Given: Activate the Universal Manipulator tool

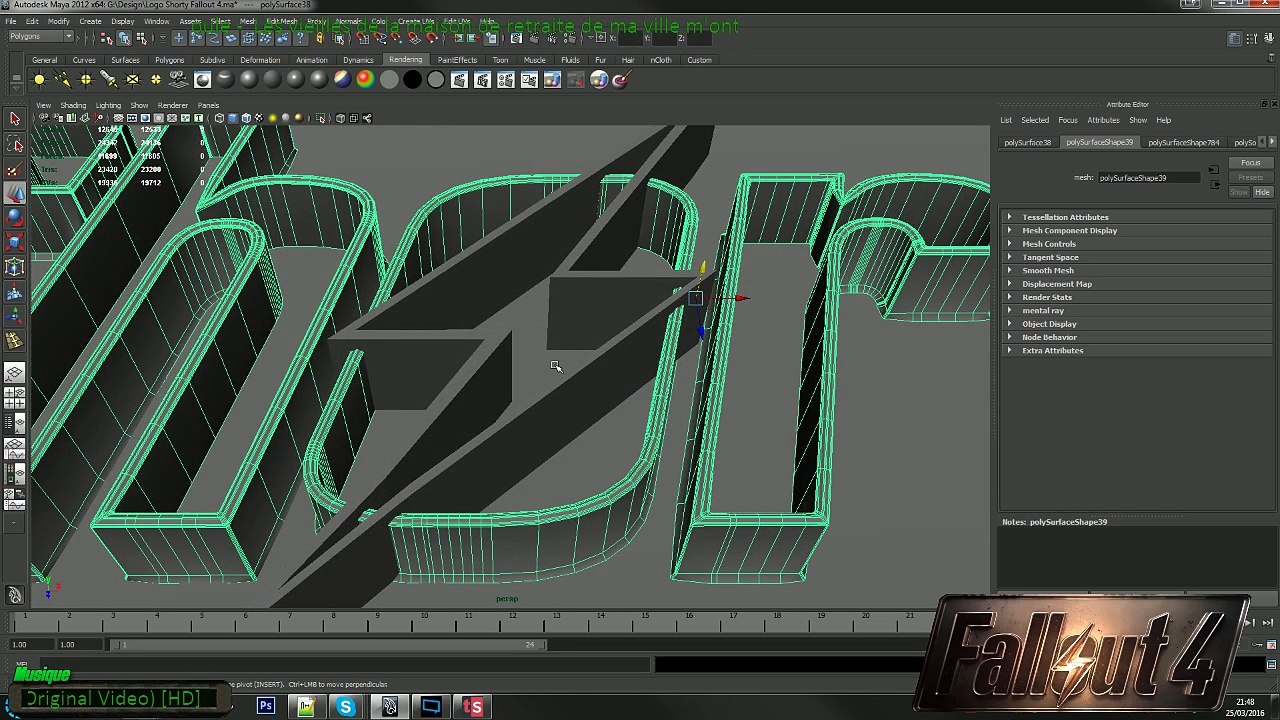Looking at the screenshot, I should 15,267.
